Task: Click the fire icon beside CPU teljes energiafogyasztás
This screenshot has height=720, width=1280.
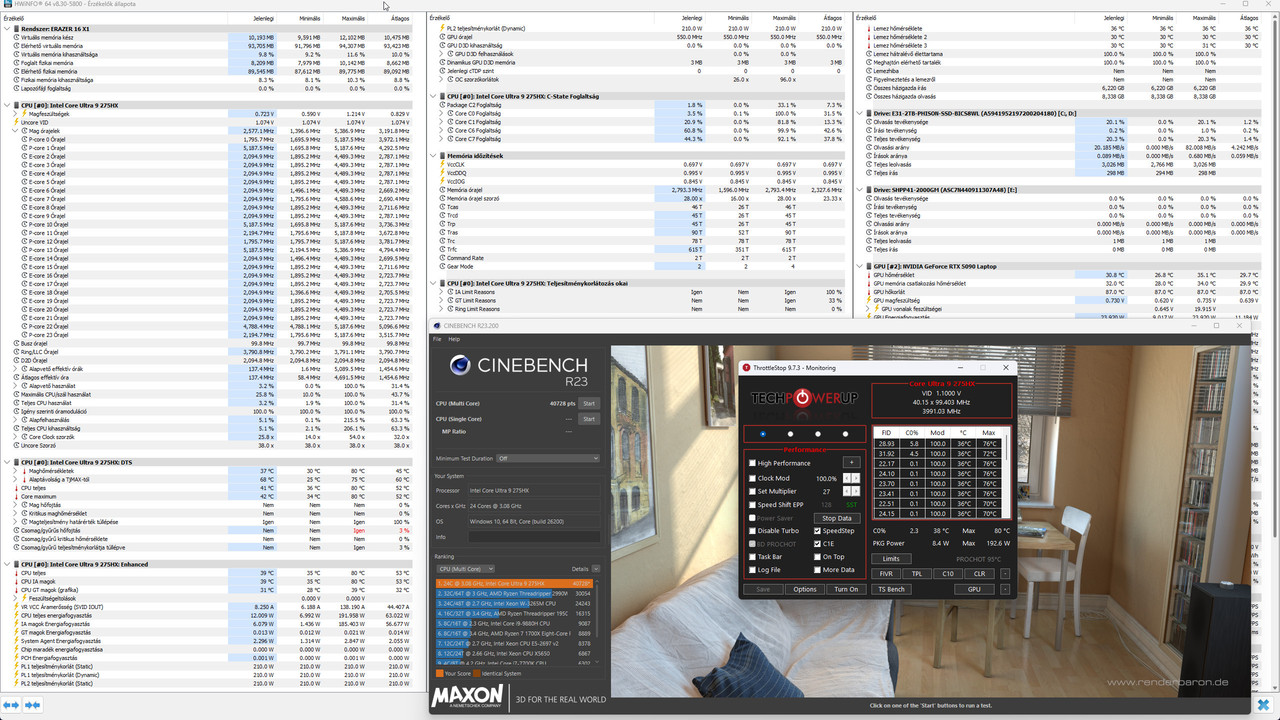Action: point(17,615)
